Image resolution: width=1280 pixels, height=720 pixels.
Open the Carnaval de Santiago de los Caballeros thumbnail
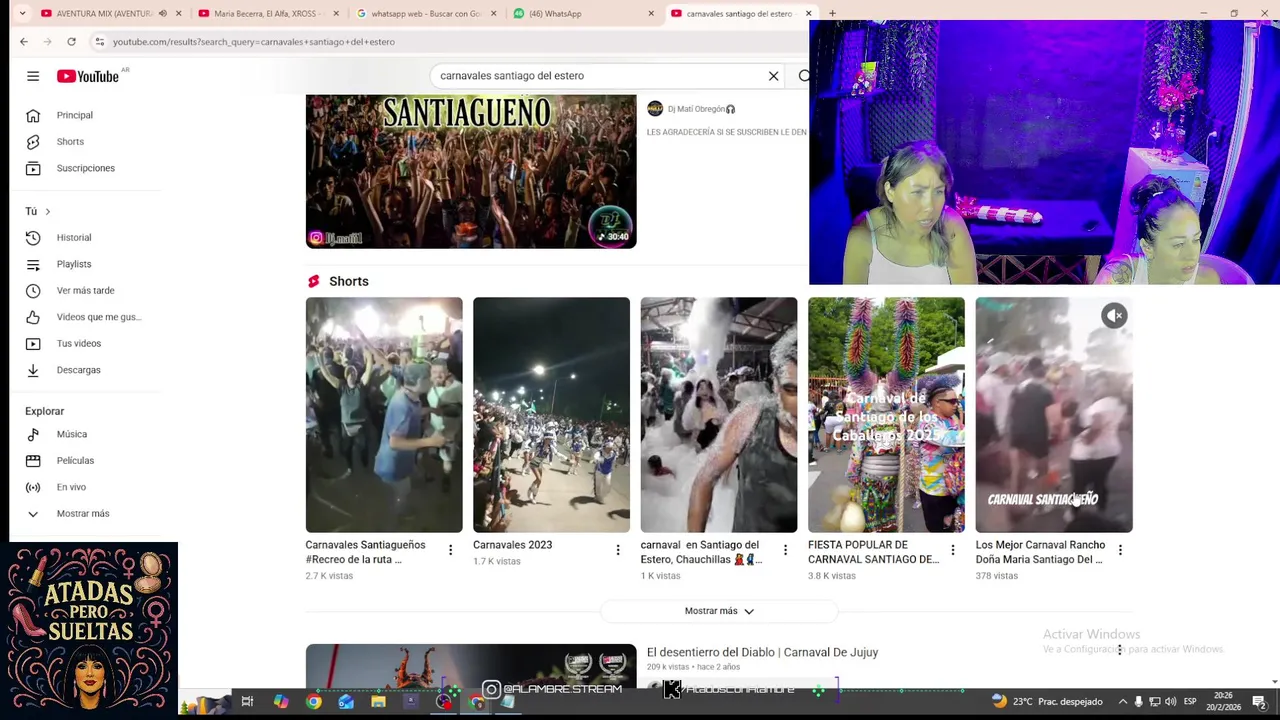886,415
